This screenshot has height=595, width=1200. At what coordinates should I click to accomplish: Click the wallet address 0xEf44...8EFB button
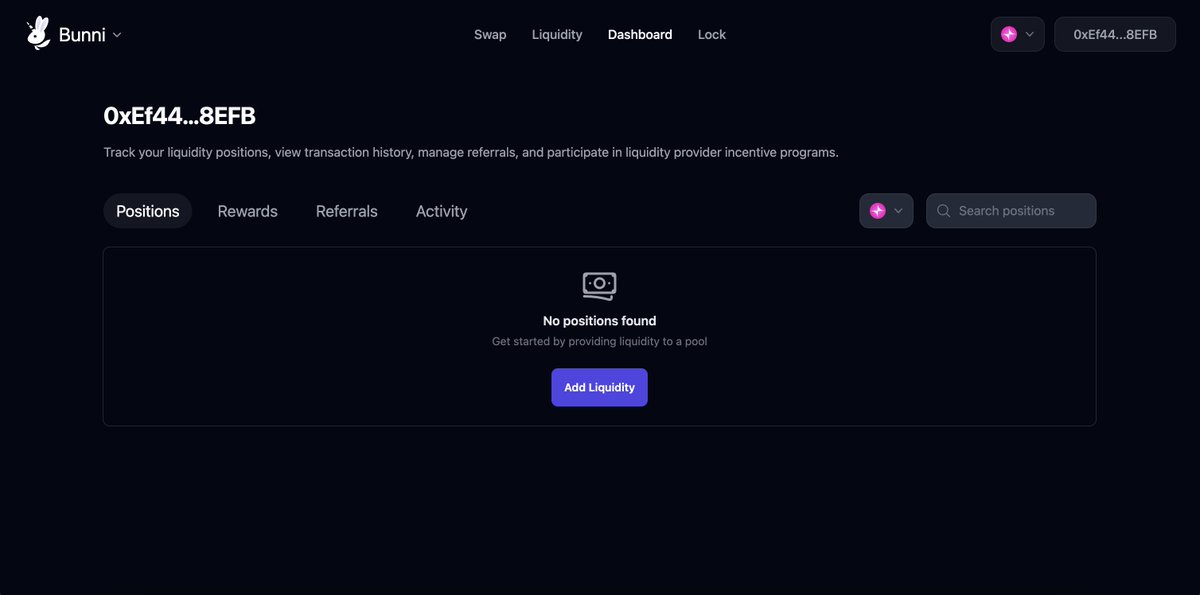[1114, 33]
